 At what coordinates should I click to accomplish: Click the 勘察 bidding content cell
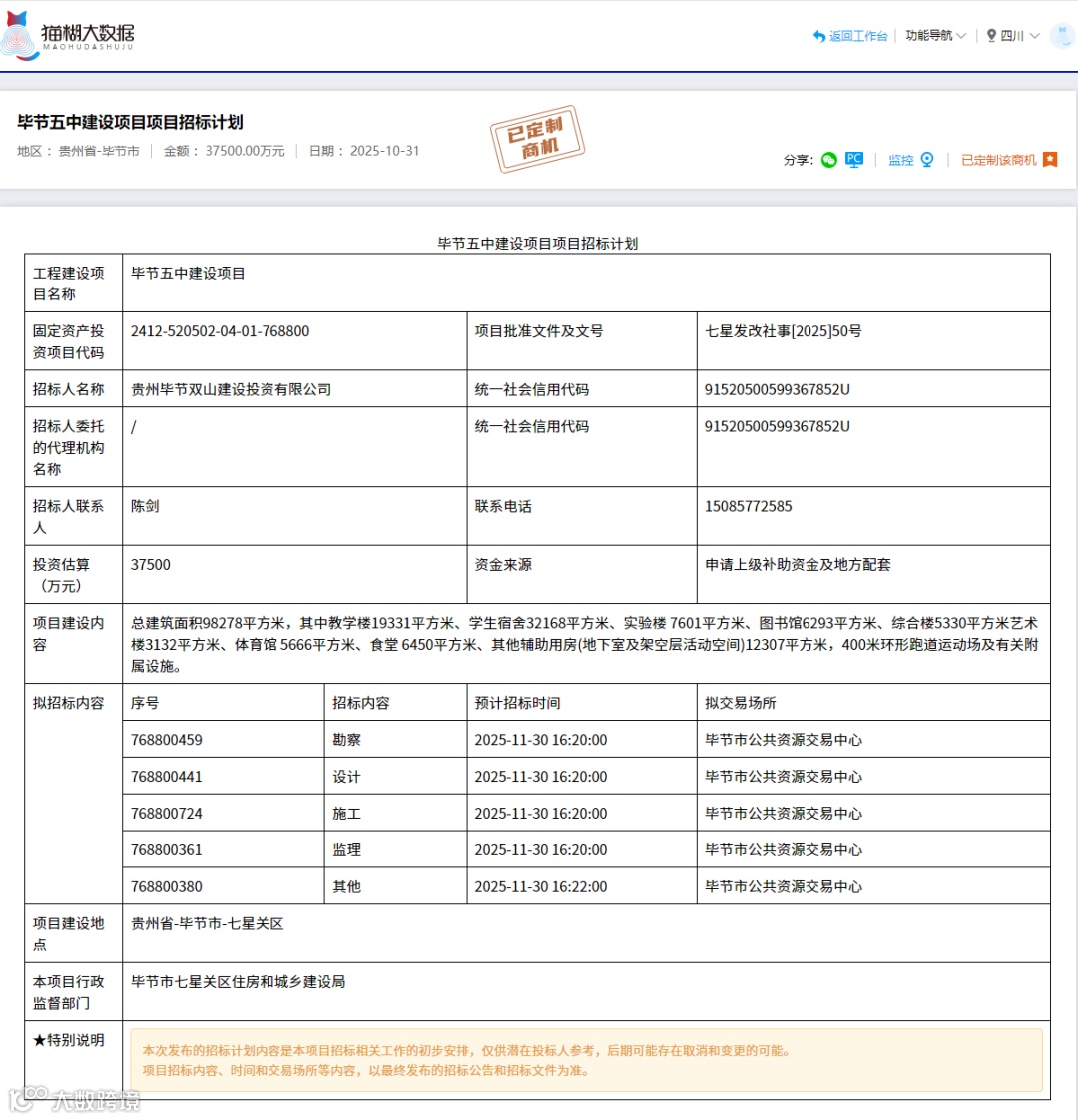[396, 740]
